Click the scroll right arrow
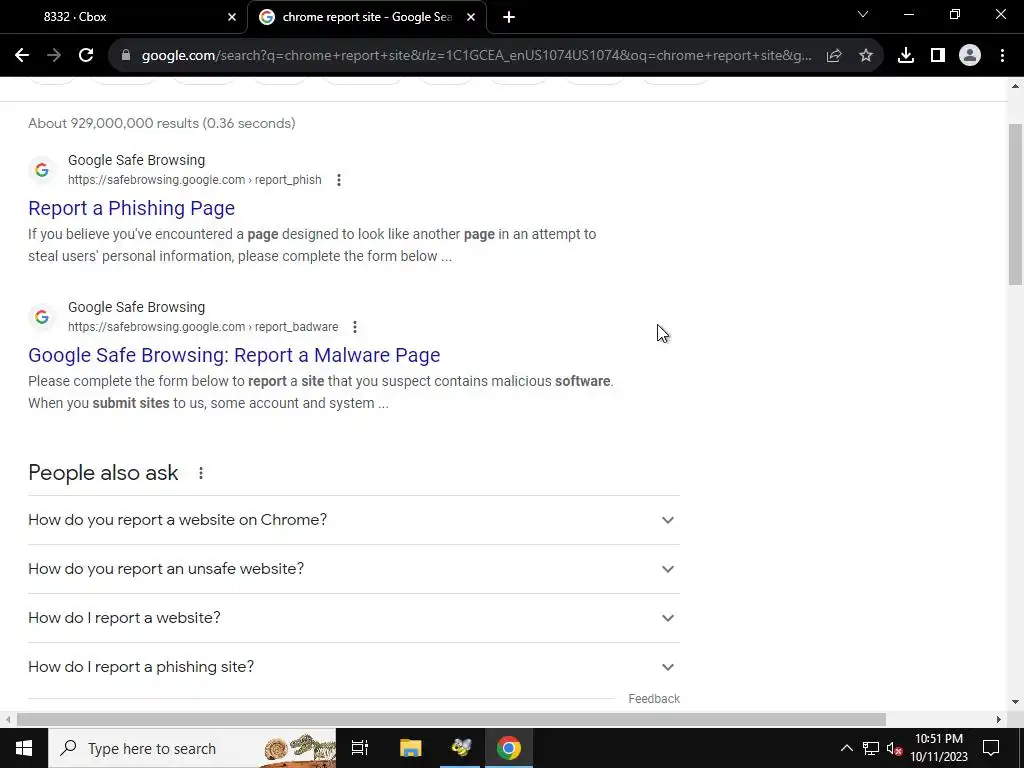 pos(998,719)
